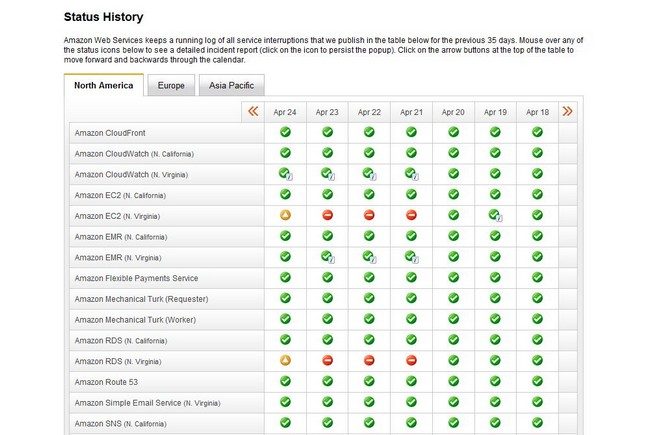Viewport: 650px width, 435px height.
Task: Click Amazon Route 53 Apr 18 green check
Action: pyautogui.click(x=537, y=381)
